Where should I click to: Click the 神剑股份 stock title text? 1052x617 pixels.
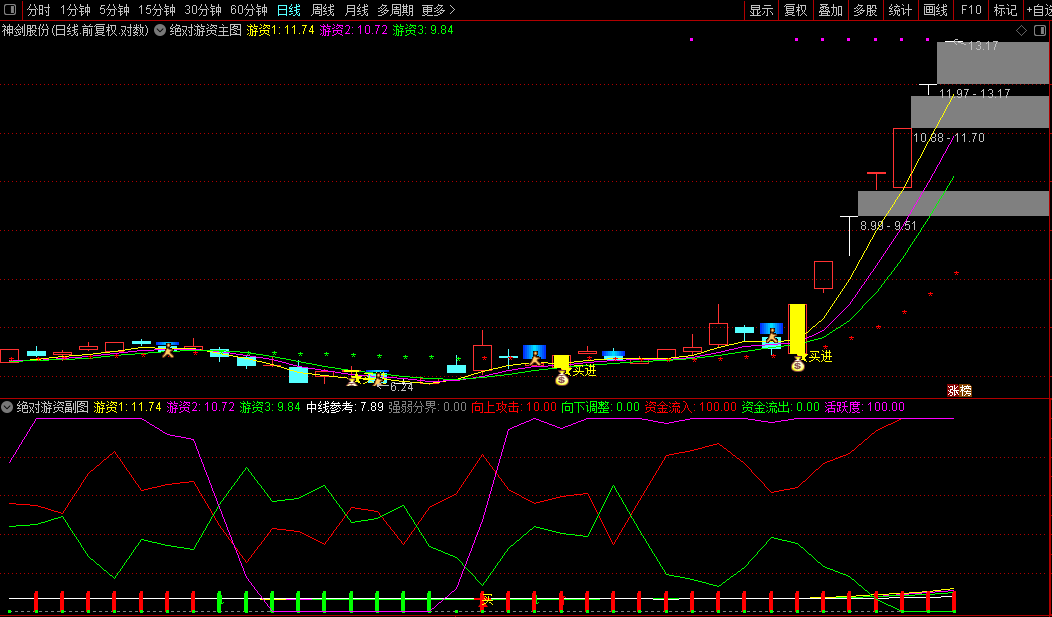pyautogui.click(x=75, y=30)
